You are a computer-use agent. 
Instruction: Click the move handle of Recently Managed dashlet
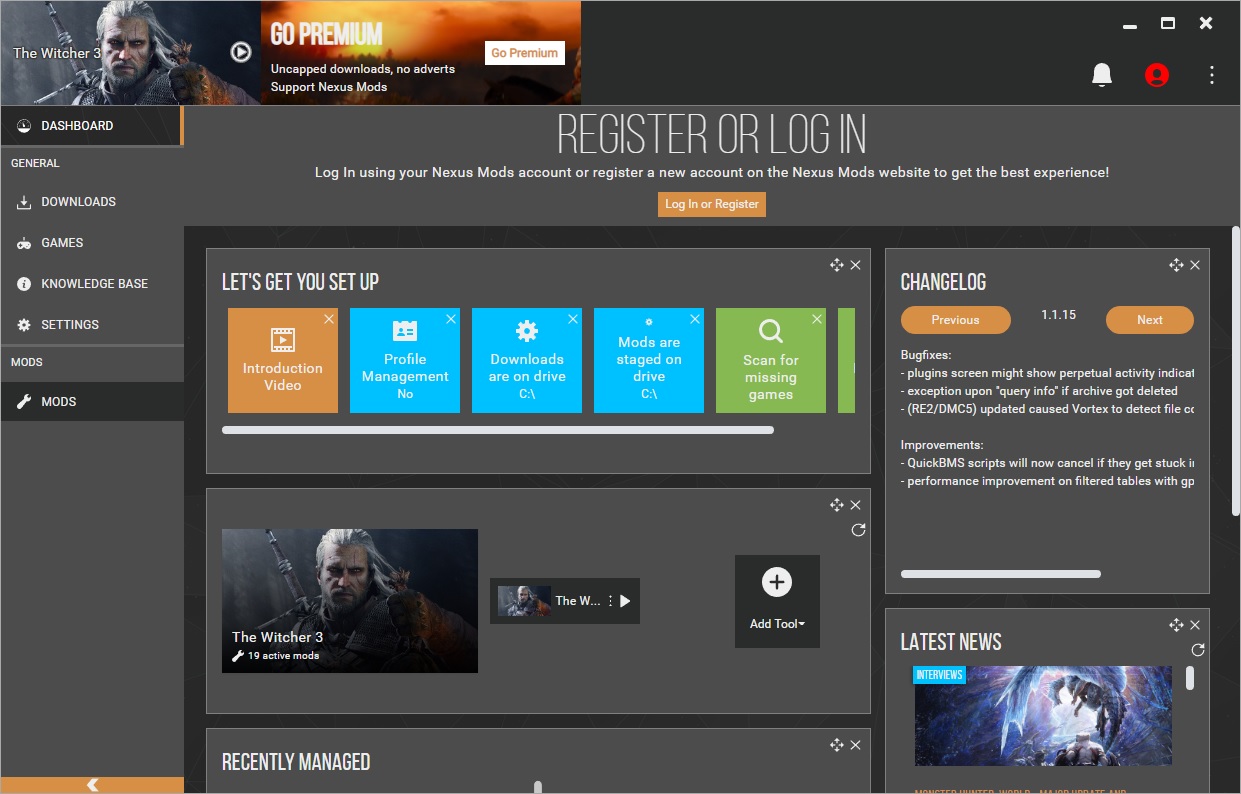(837, 745)
